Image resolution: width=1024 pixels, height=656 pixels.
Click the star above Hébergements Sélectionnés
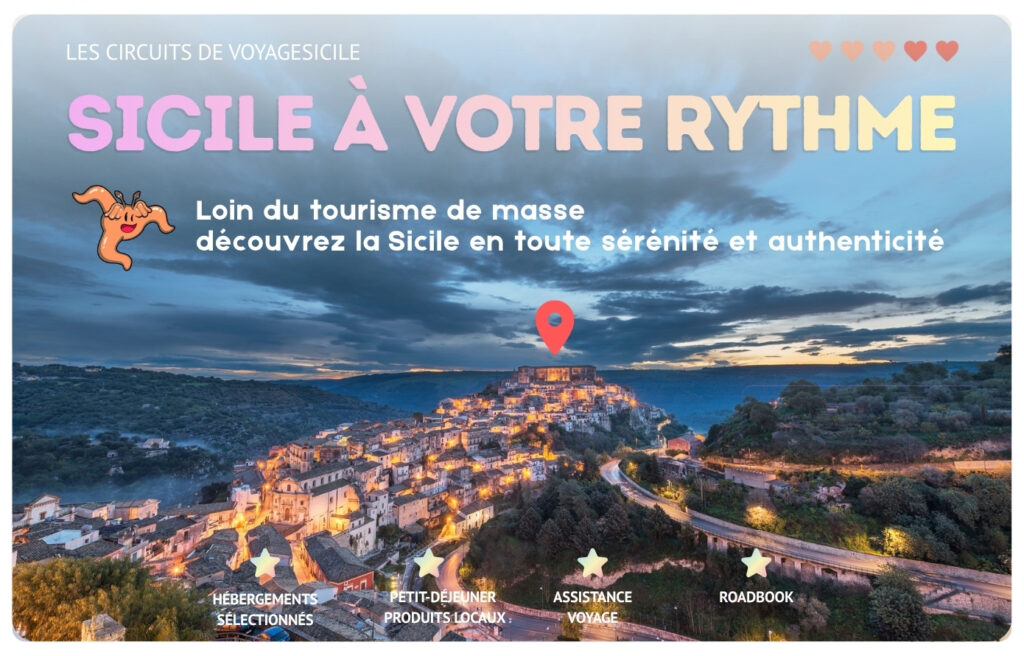pyautogui.click(x=264, y=563)
